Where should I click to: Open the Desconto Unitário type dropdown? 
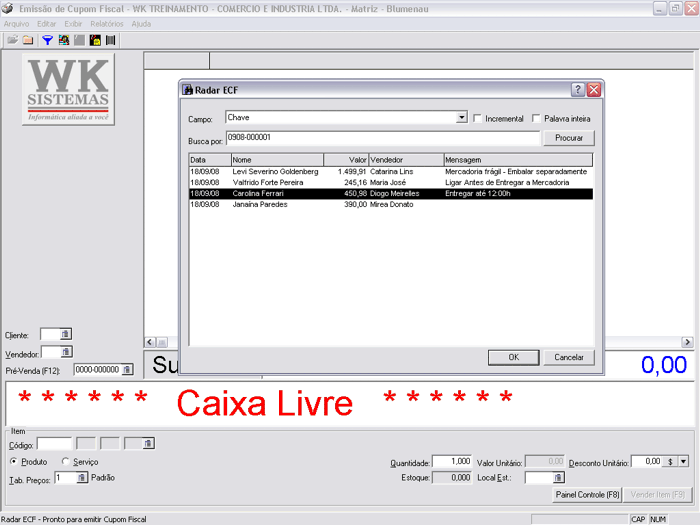[x=685, y=462]
